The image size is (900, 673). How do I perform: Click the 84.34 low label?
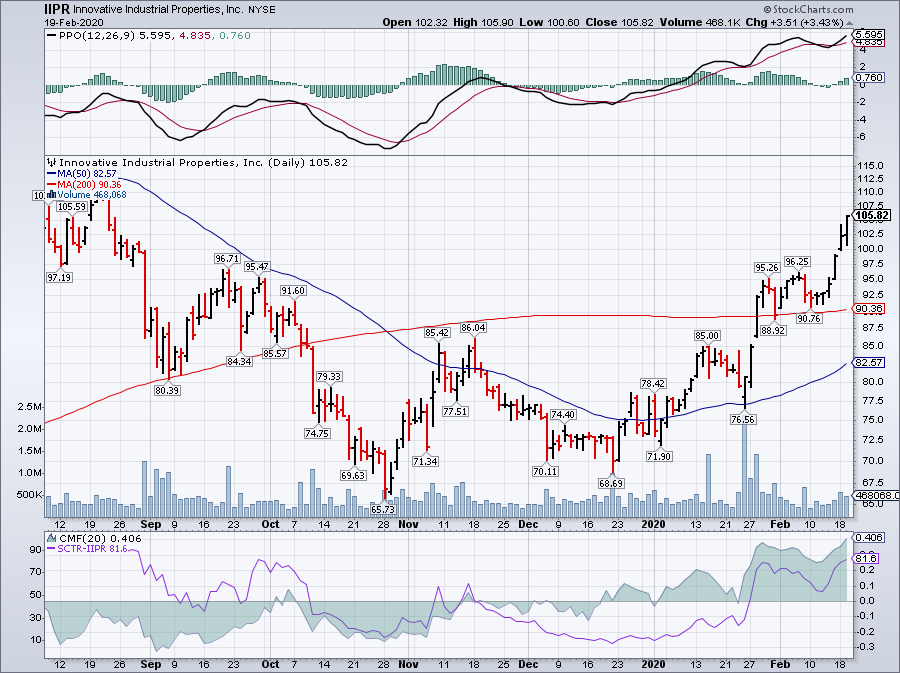(239, 361)
